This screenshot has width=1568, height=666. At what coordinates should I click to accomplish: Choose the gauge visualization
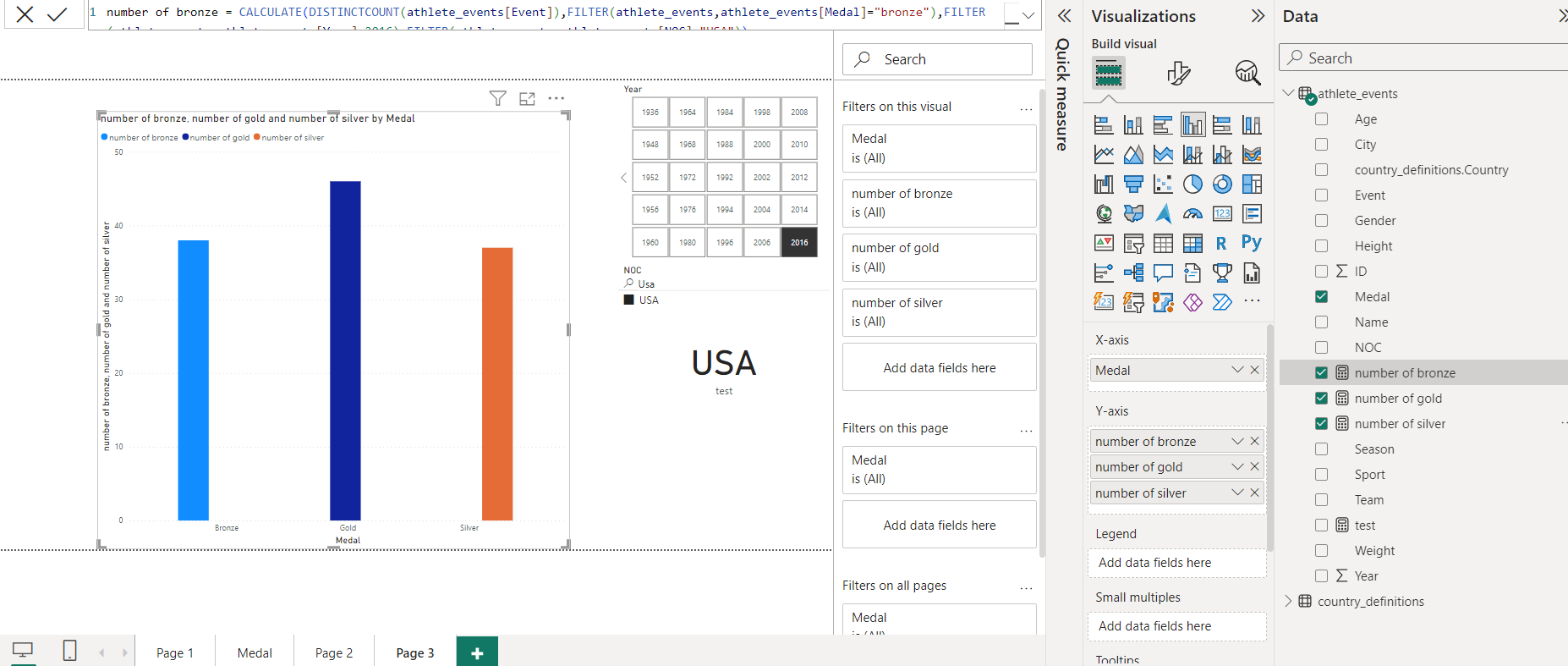1192,213
